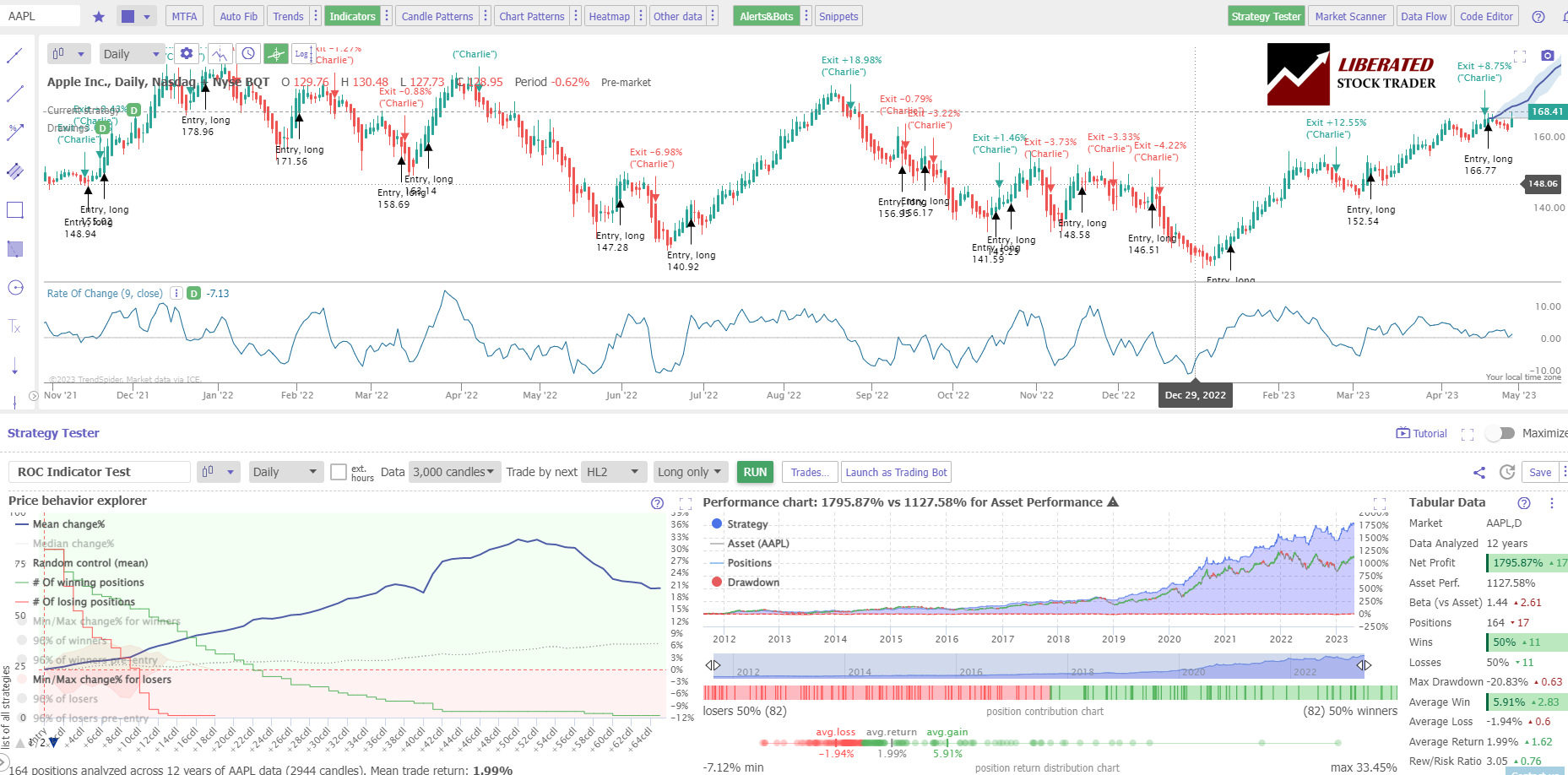Take a chart snapshot with the camera icon
1568x775 pixels.
pyautogui.click(x=1549, y=55)
